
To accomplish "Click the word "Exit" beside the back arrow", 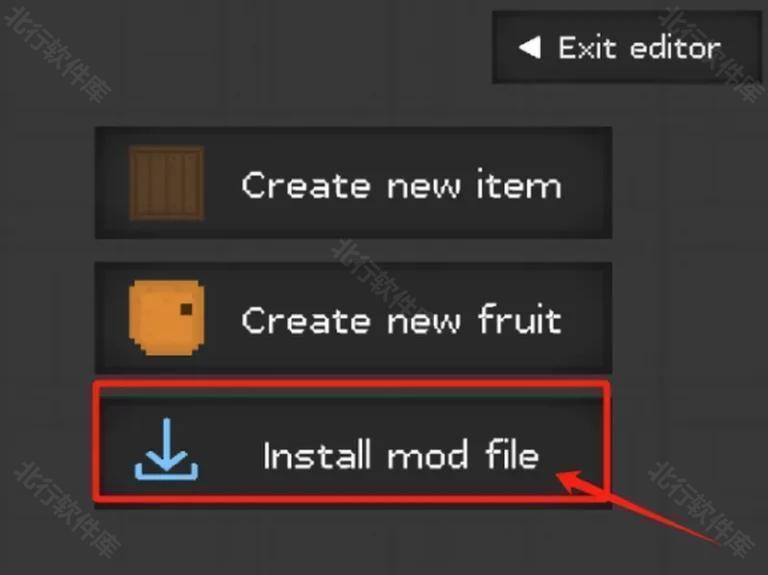I will 587,48.
